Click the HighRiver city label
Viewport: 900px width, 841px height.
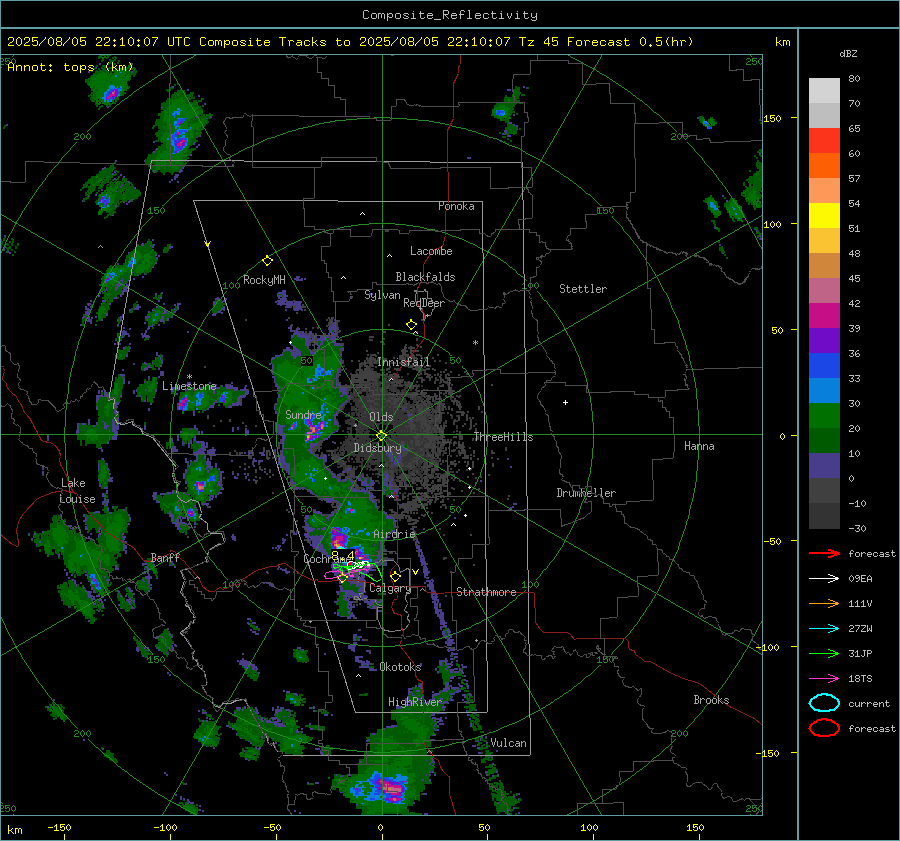pos(415,702)
